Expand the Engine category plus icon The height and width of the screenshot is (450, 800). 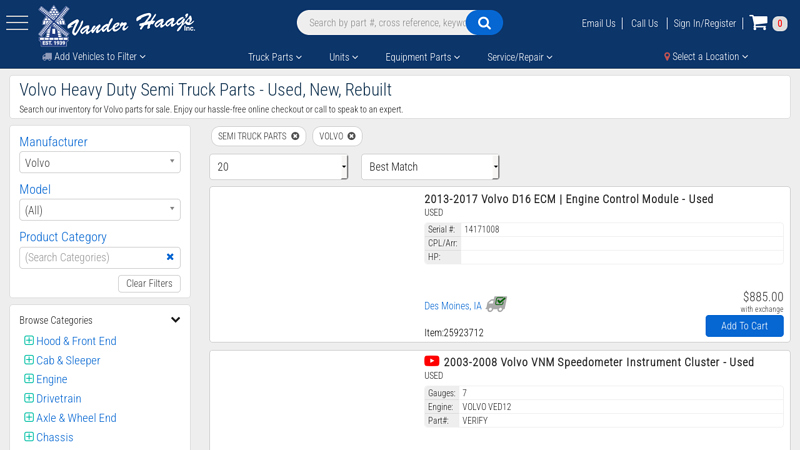click(x=29, y=379)
